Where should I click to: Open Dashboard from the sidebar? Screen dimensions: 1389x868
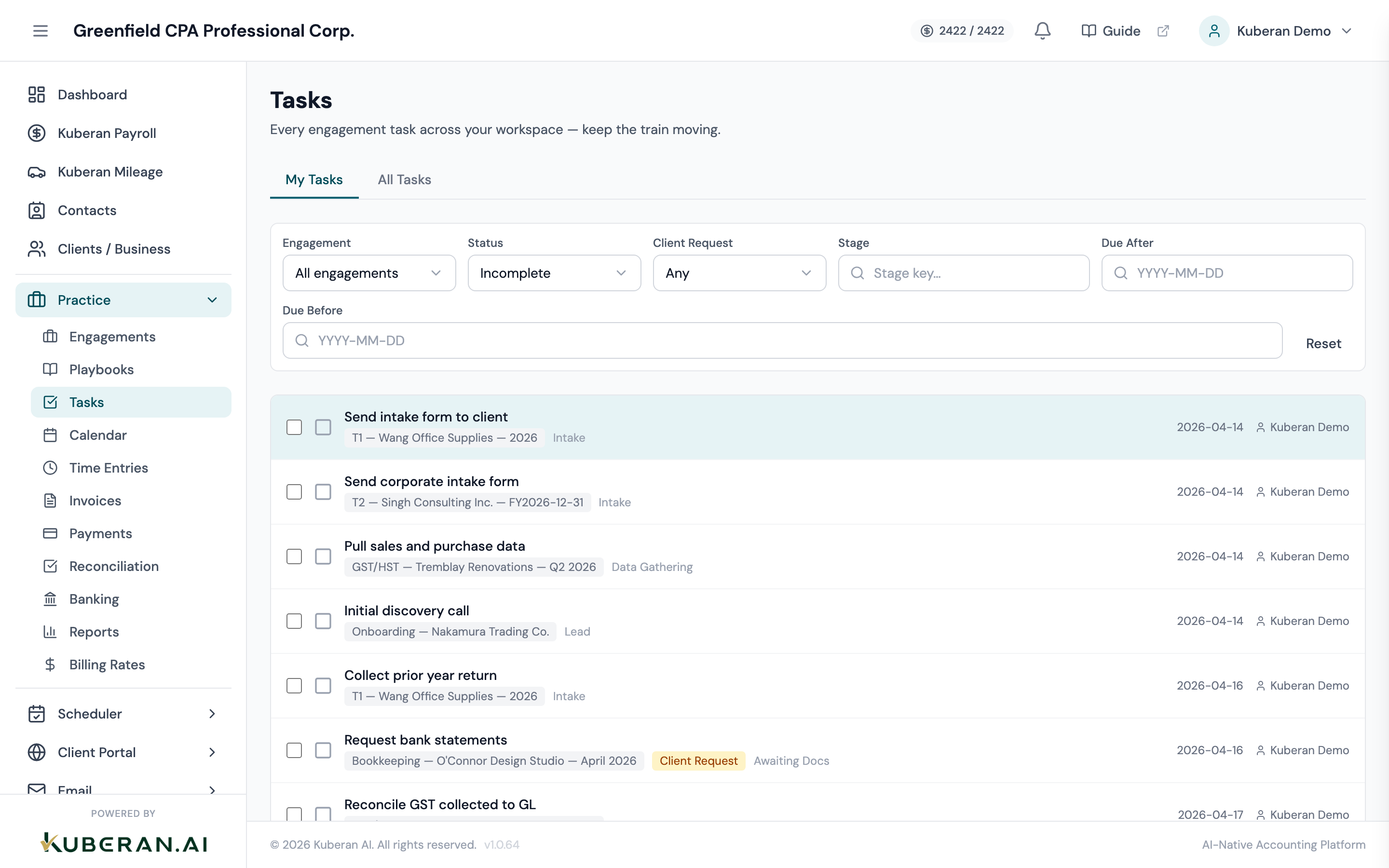coord(123,95)
